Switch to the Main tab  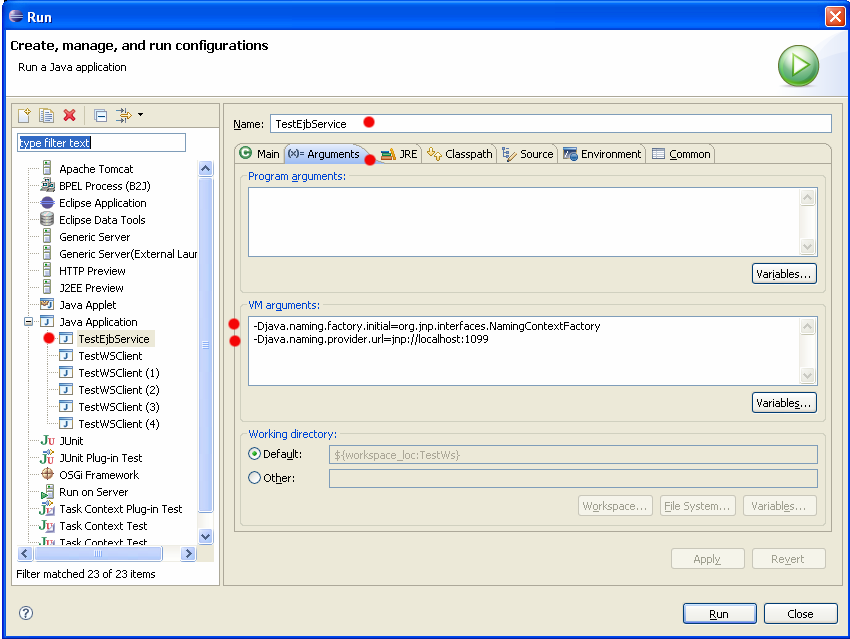pyautogui.click(x=260, y=154)
